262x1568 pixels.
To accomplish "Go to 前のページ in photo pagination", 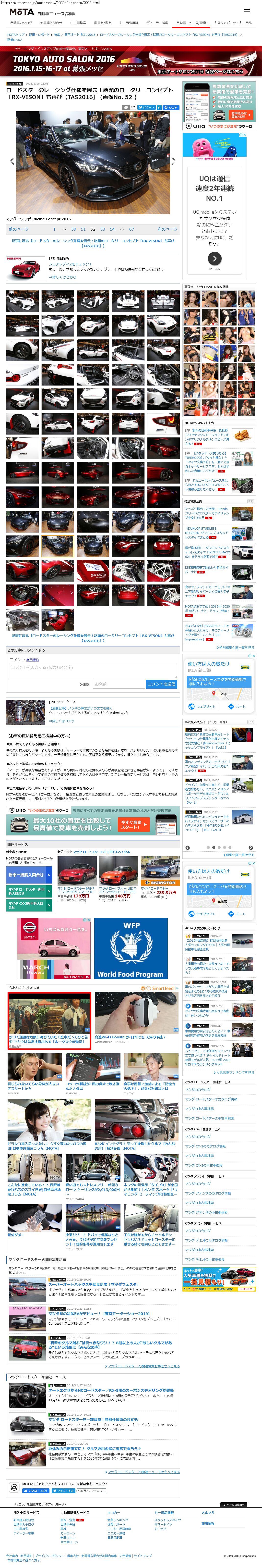I will point(18,229).
